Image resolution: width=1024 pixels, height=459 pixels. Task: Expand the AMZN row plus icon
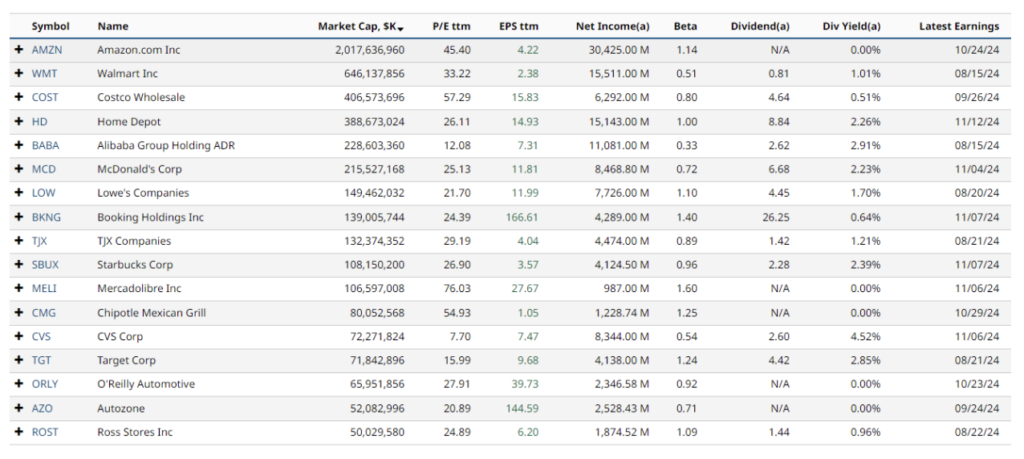pos(19,50)
